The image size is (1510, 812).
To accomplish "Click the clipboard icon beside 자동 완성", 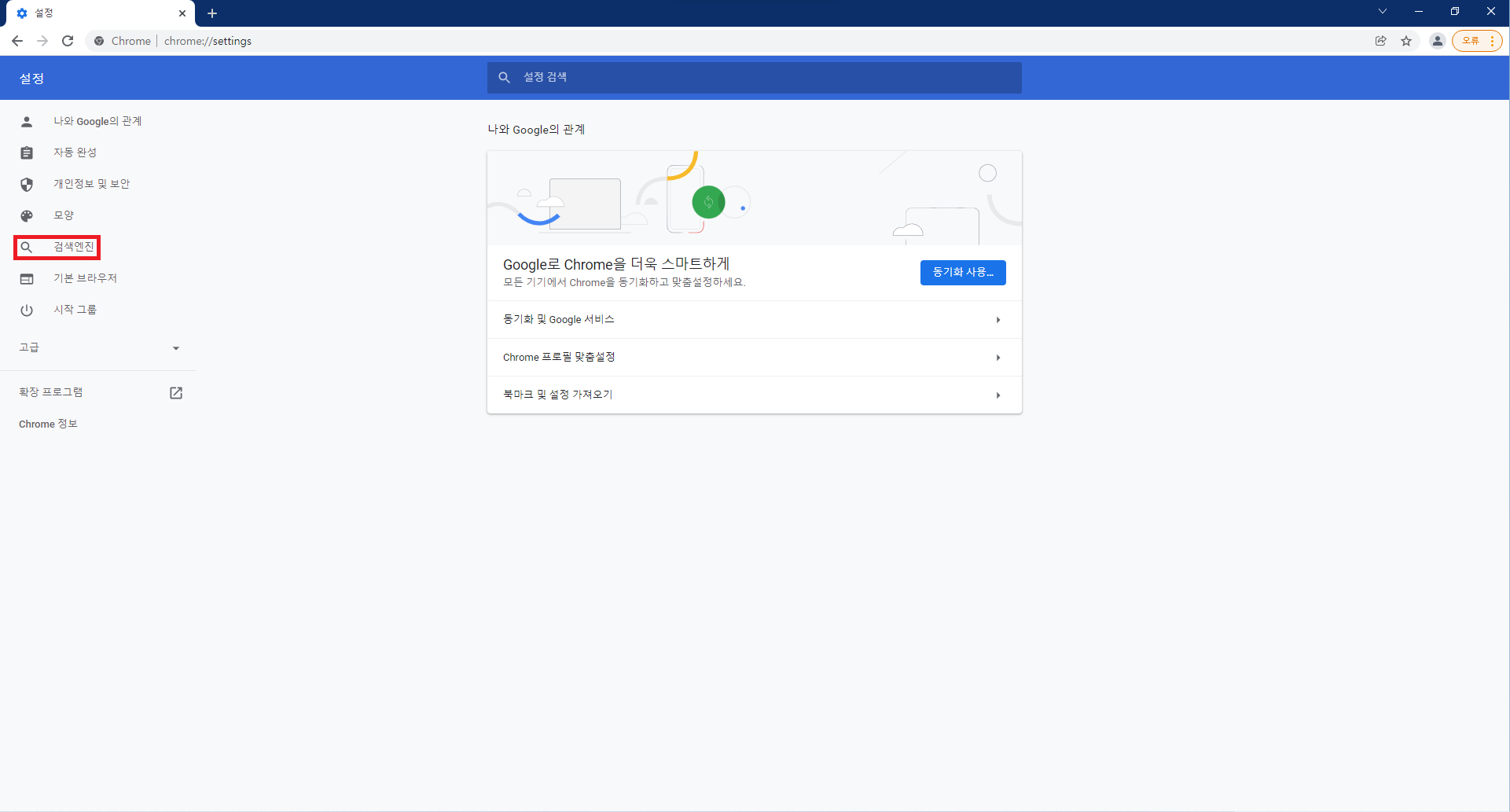I will tap(27, 153).
